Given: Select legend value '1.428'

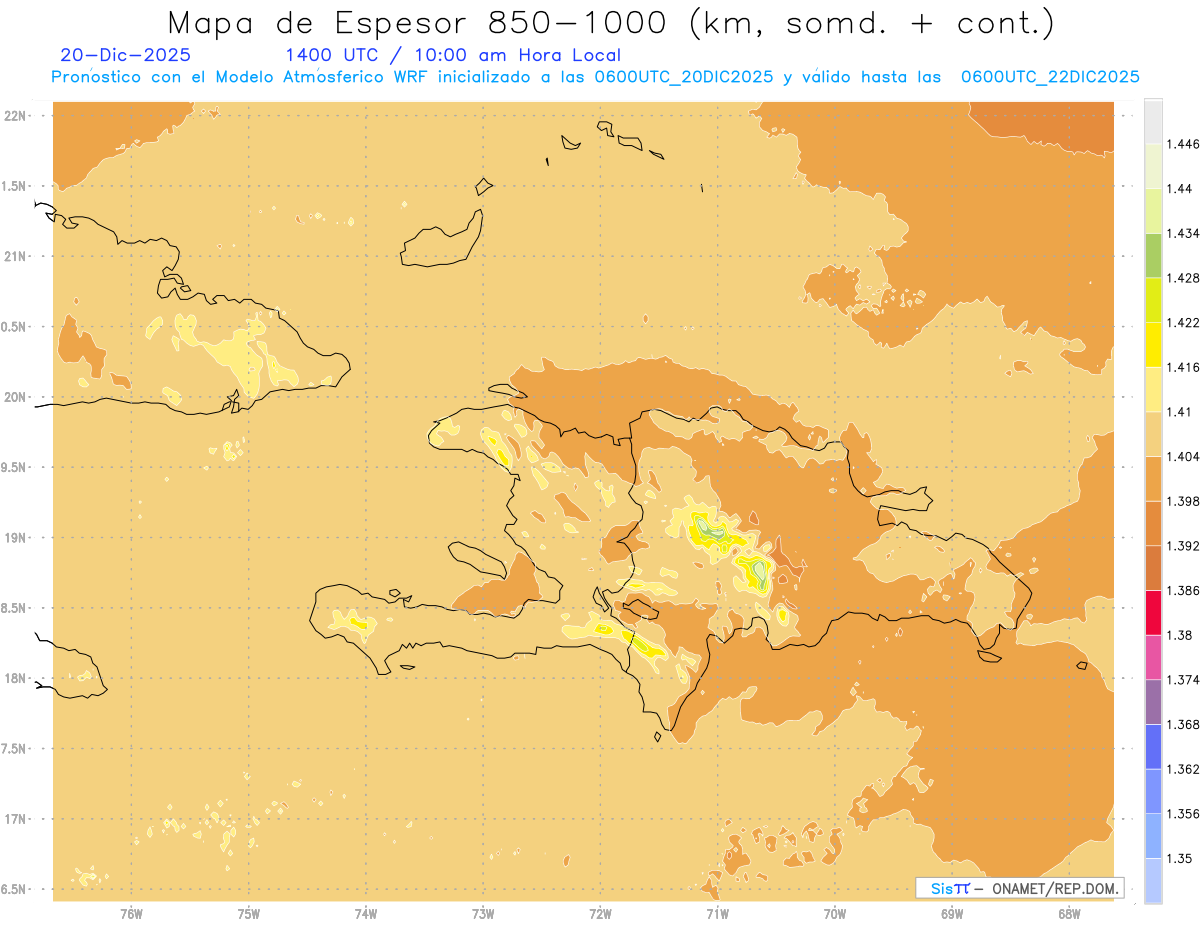Looking at the screenshot, I should click(x=1183, y=278).
